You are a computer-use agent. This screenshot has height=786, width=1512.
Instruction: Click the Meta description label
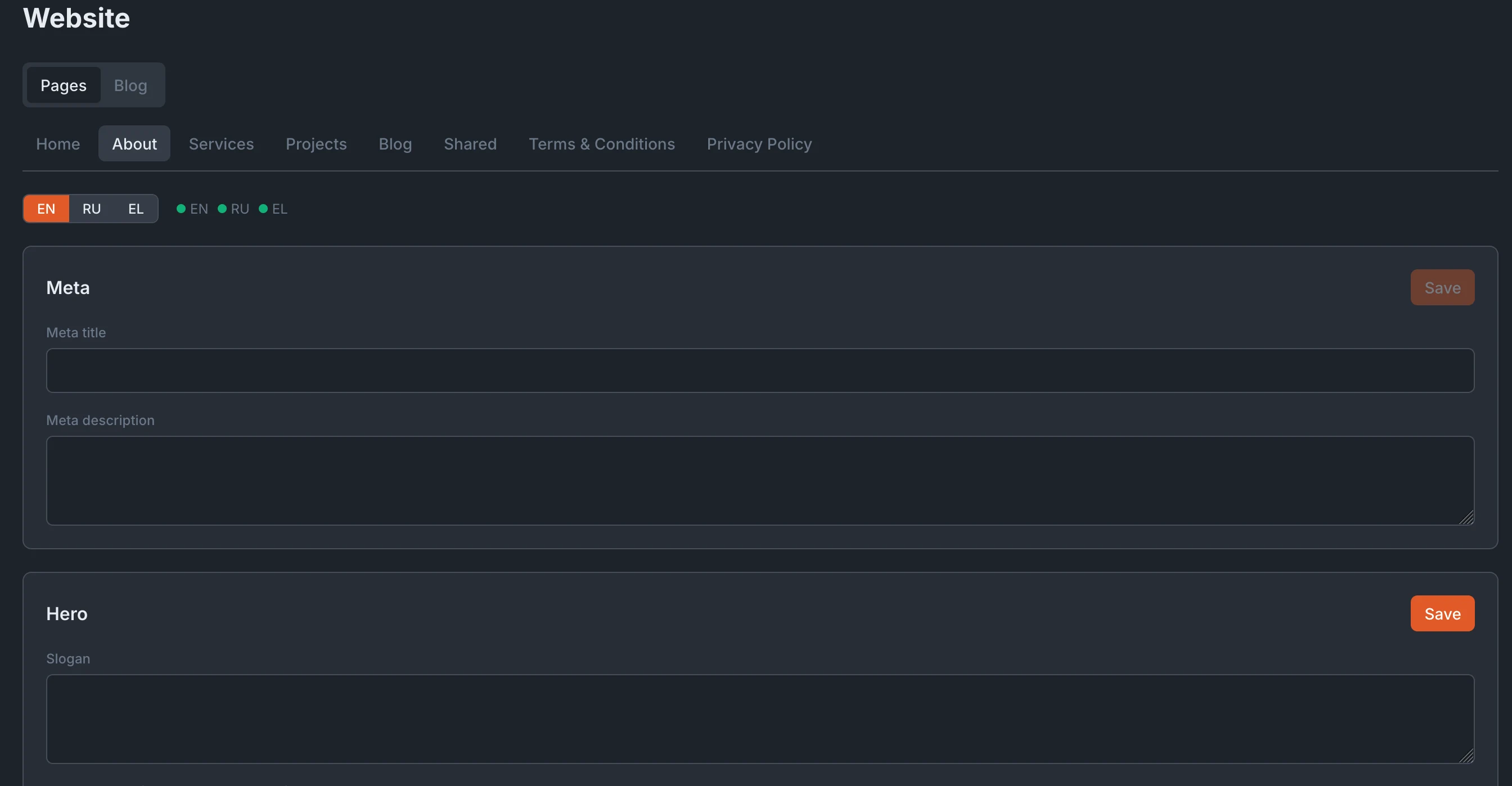[100, 420]
